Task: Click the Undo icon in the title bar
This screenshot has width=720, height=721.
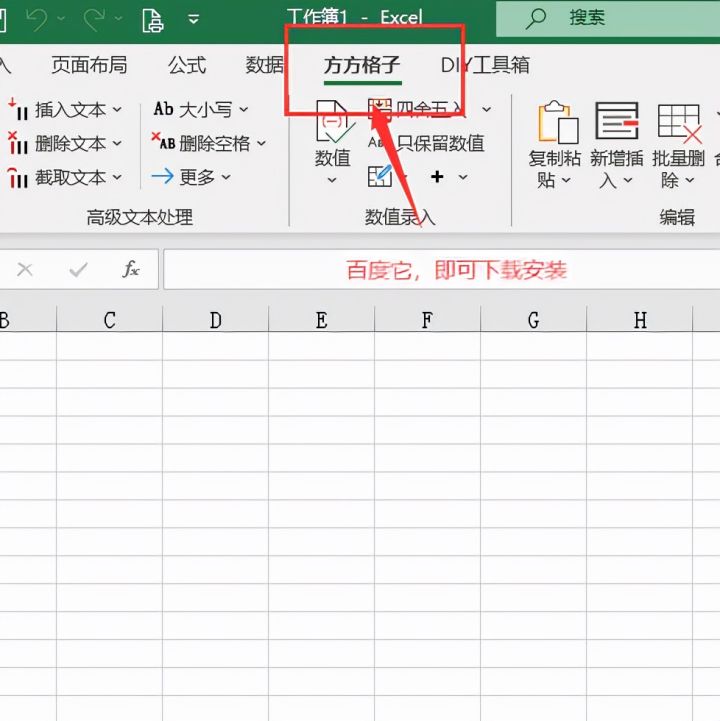Action: pyautogui.click(x=36, y=19)
